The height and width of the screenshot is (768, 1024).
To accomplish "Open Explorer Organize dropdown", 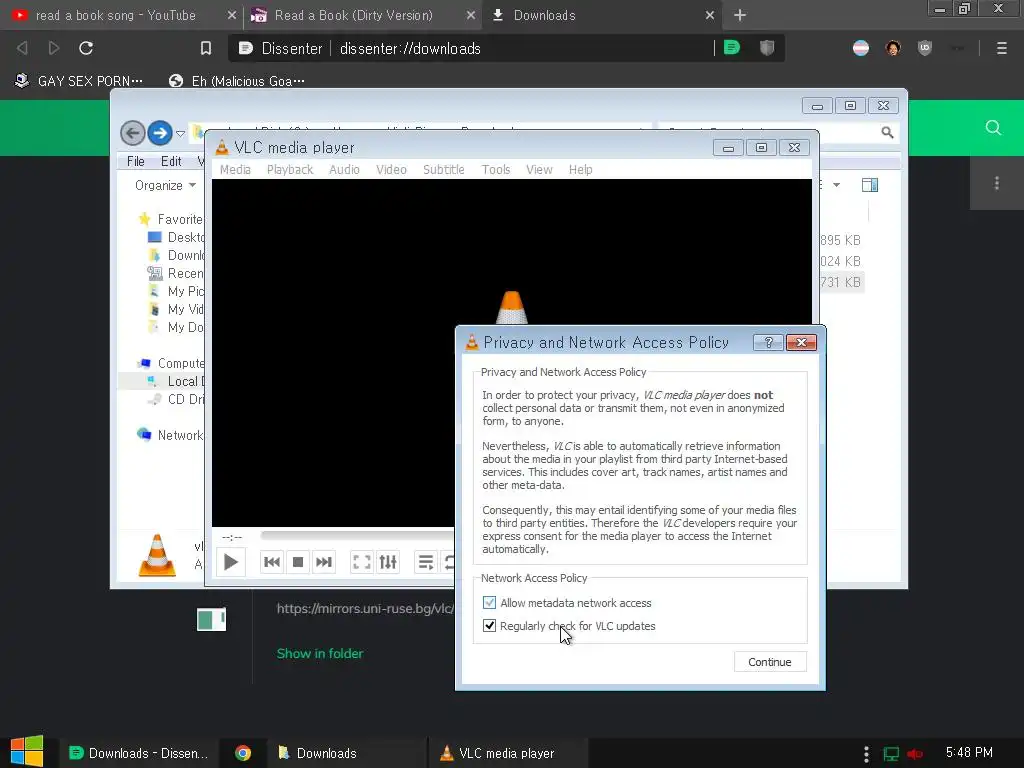I will pos(165,185).
